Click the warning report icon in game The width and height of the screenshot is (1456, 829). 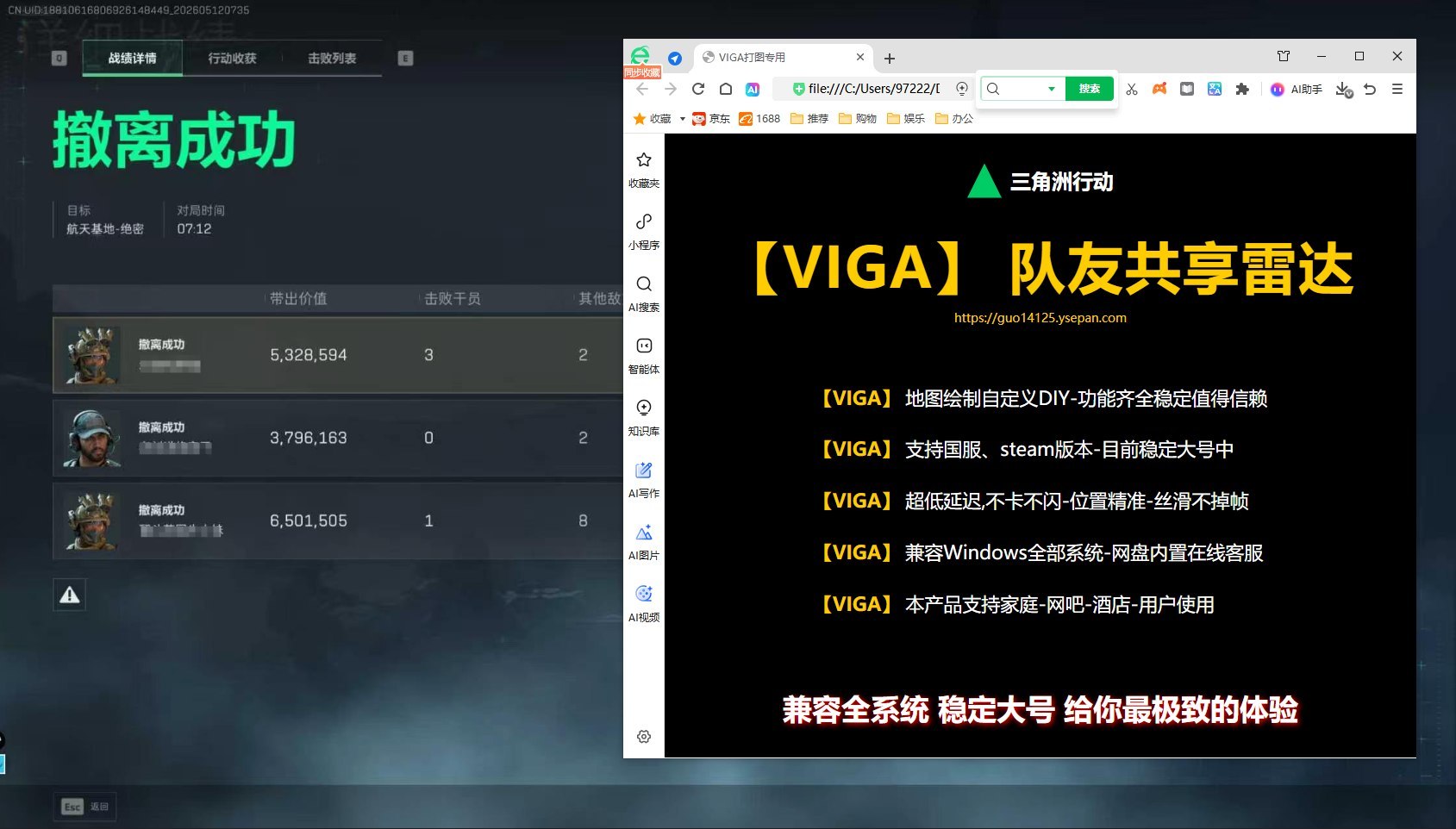point(70,595)
